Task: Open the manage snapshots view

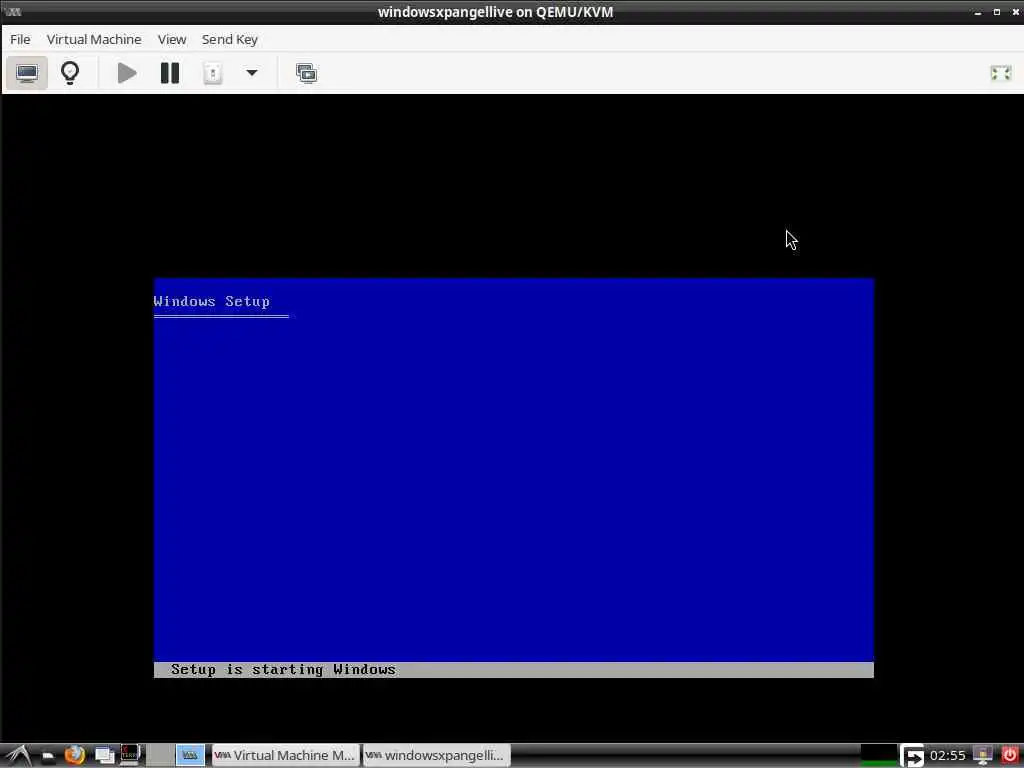Action: pyautogui.click(x=306, y=73)
